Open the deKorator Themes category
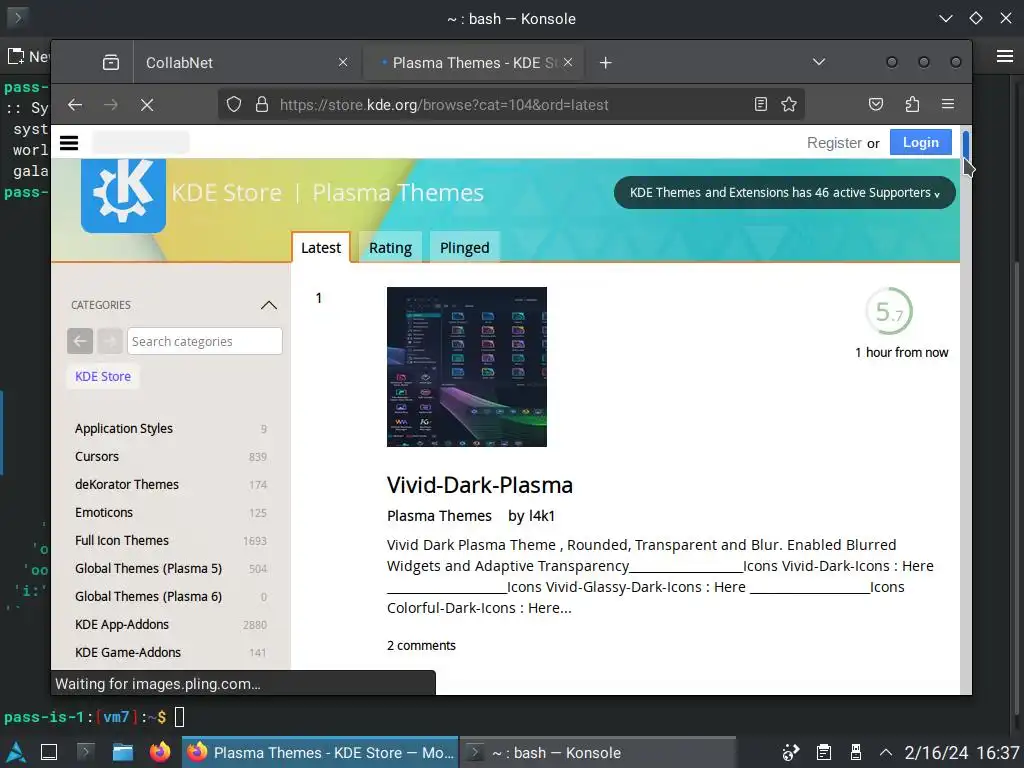Screen dimensions: 1024x768 [x=127, y=485]
